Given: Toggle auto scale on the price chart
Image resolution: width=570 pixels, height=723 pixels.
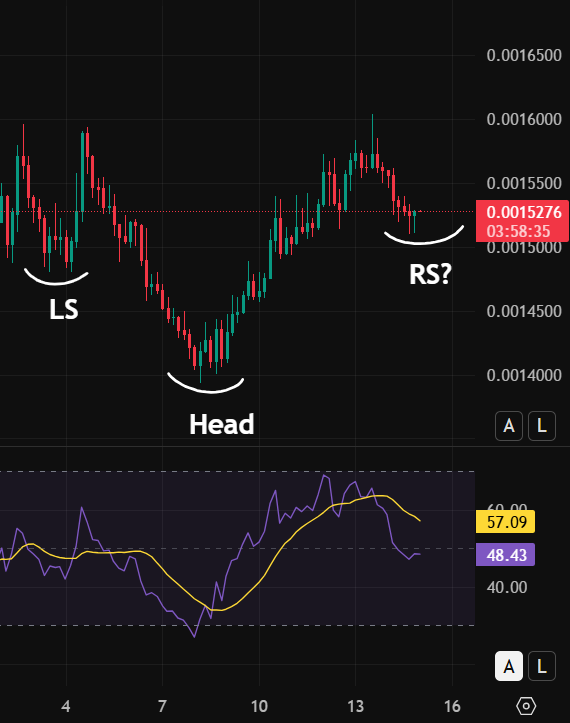Looking at the screenshot, I should click(509, 426).
